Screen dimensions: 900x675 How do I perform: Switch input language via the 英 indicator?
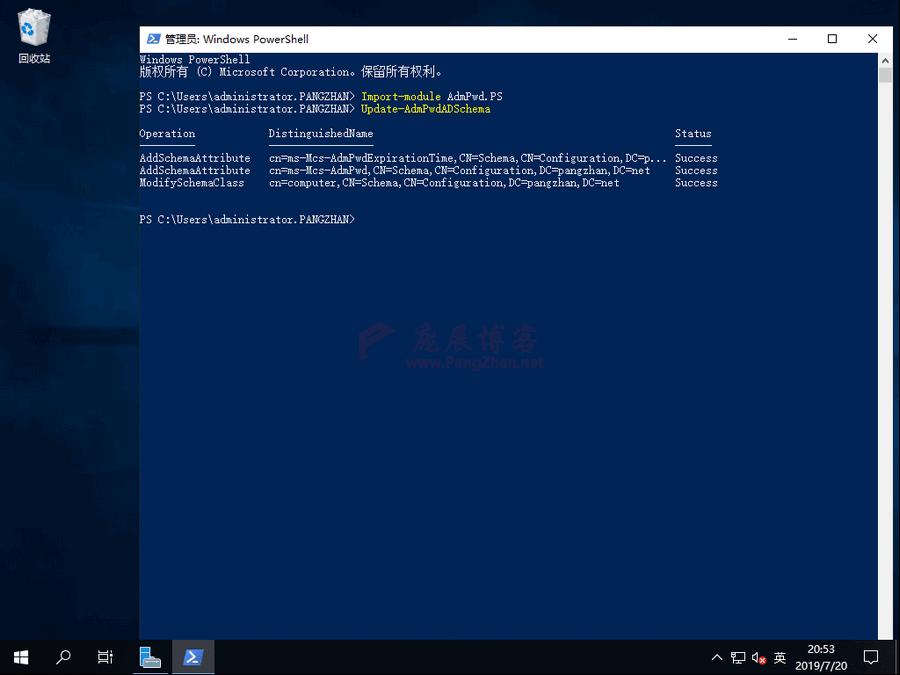pos(780,657)
